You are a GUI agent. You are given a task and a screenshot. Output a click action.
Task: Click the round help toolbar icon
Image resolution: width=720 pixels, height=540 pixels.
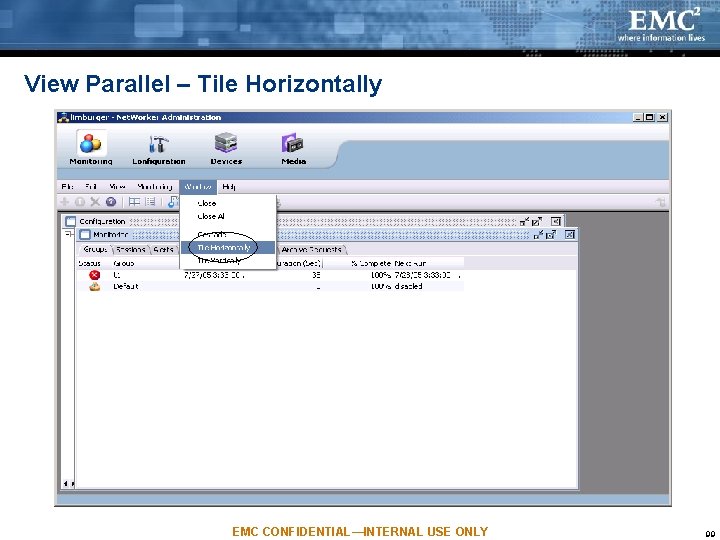111,202
